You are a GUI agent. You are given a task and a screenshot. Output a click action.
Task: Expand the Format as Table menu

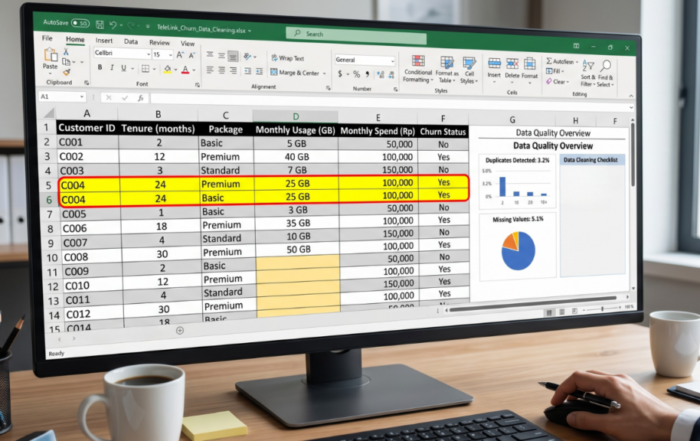pyautogui.click(x=446, y=70)
